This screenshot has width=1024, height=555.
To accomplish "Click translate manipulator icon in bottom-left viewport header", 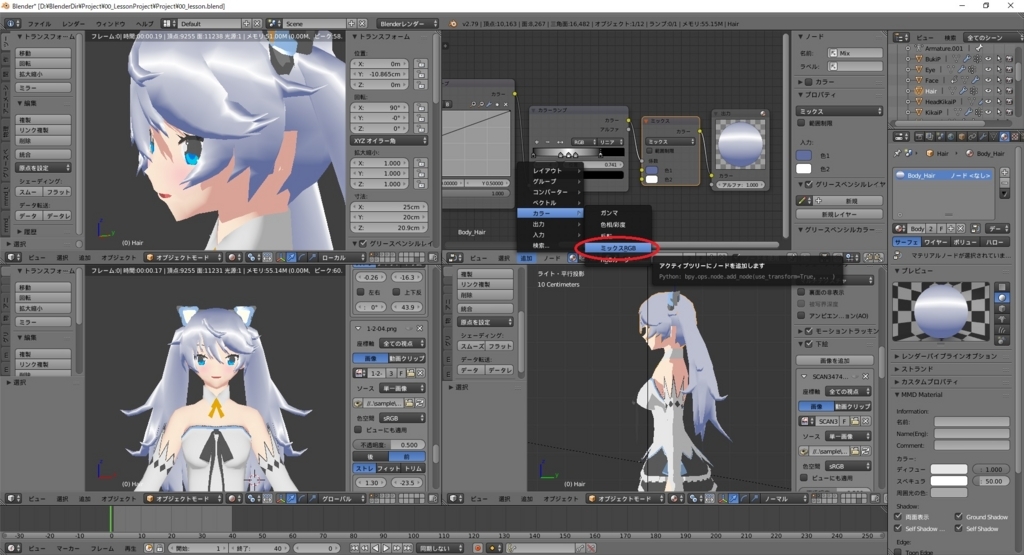I will point(291,498).
